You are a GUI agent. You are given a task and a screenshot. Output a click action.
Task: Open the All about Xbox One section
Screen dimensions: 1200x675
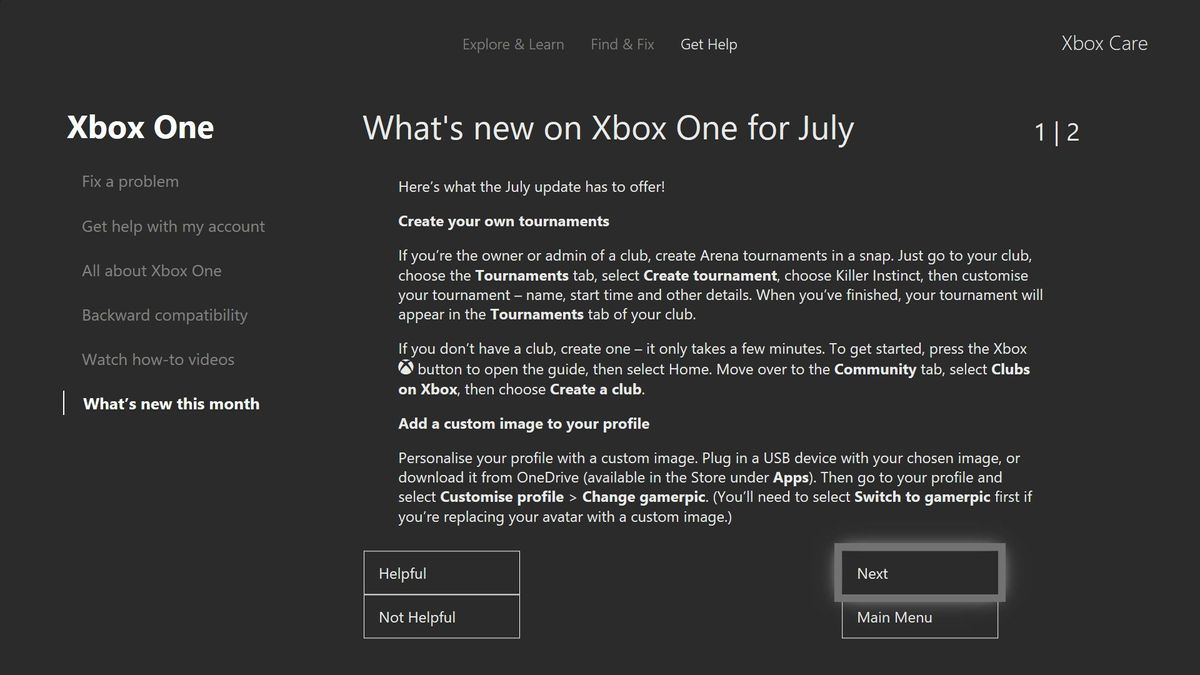tap(152, 270)
